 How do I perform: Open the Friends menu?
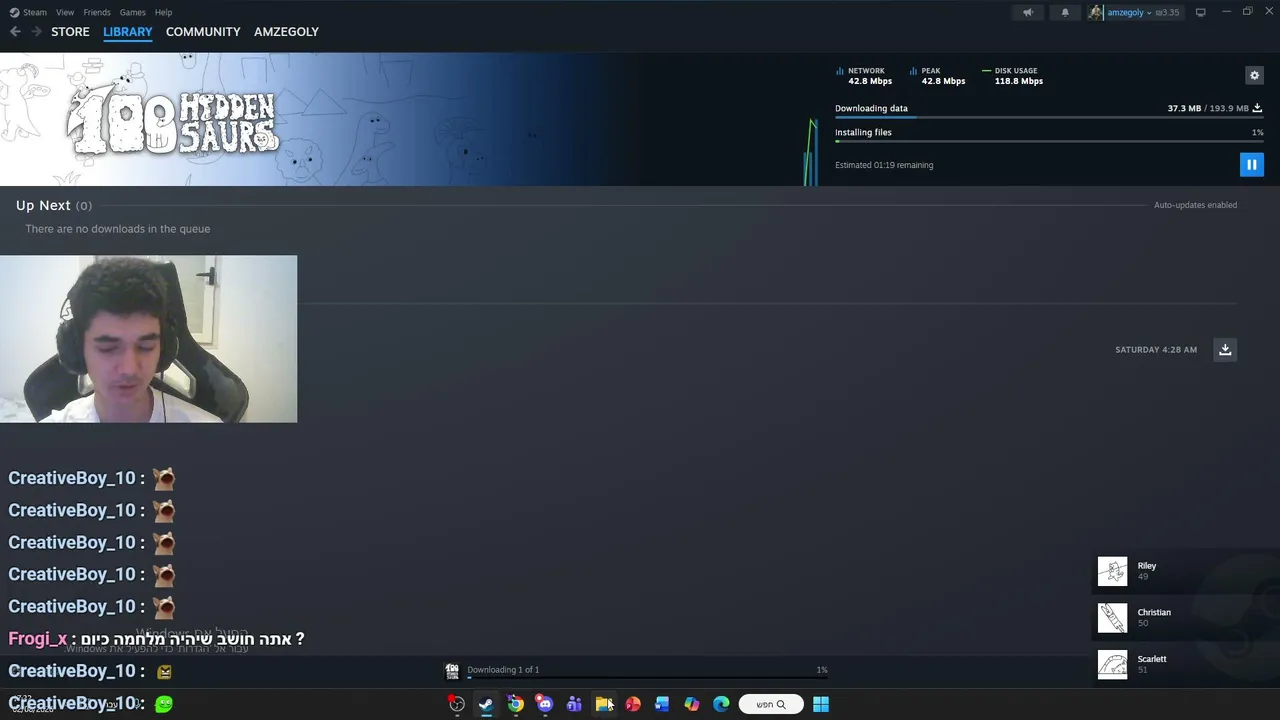click(x=97, y=12)
